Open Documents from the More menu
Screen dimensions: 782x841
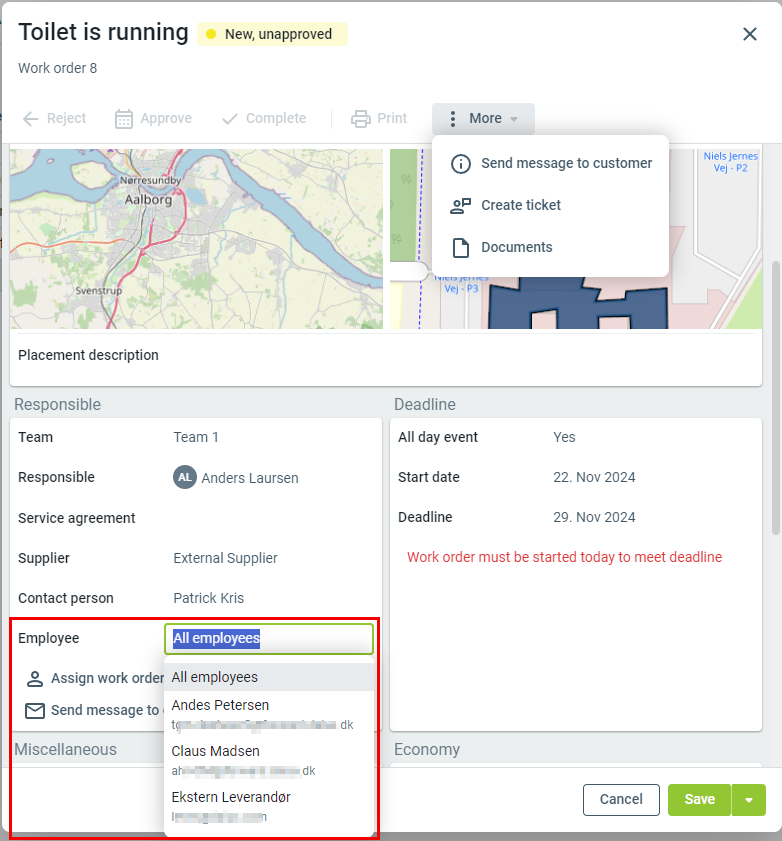(x=516, y=247)
